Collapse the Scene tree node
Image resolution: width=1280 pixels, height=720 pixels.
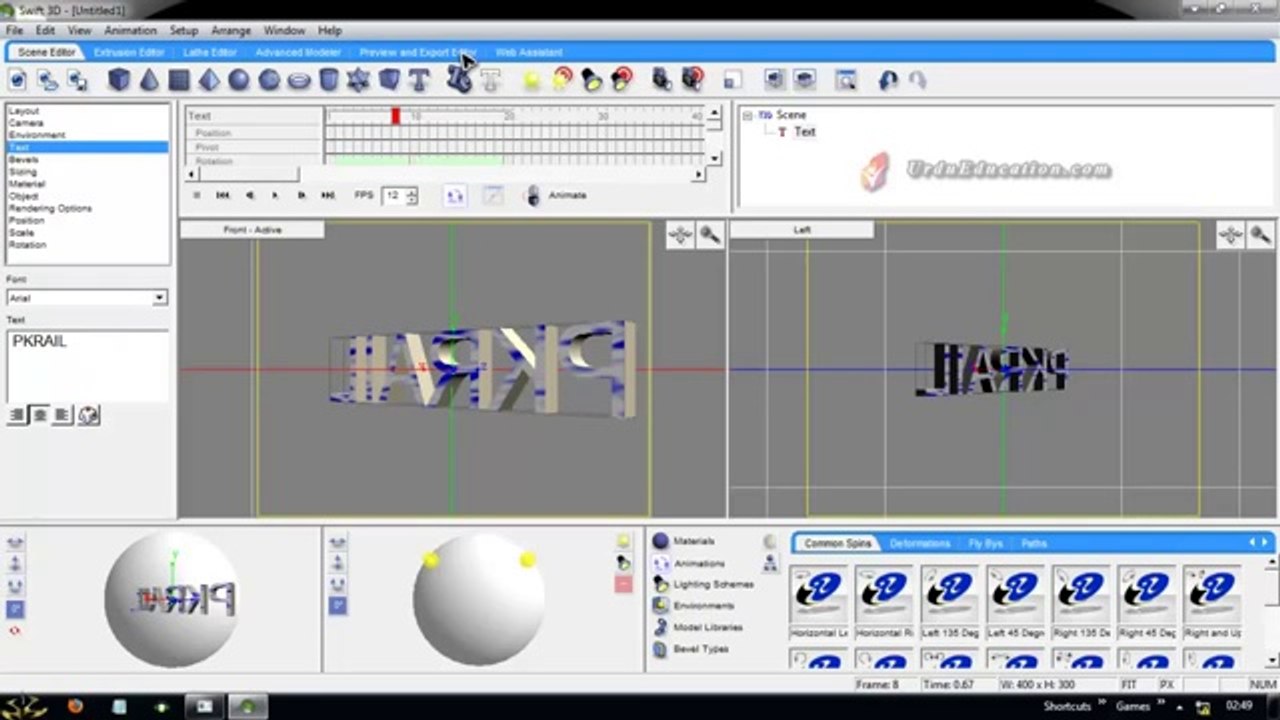pyautogui.click(x=747, y=115)
